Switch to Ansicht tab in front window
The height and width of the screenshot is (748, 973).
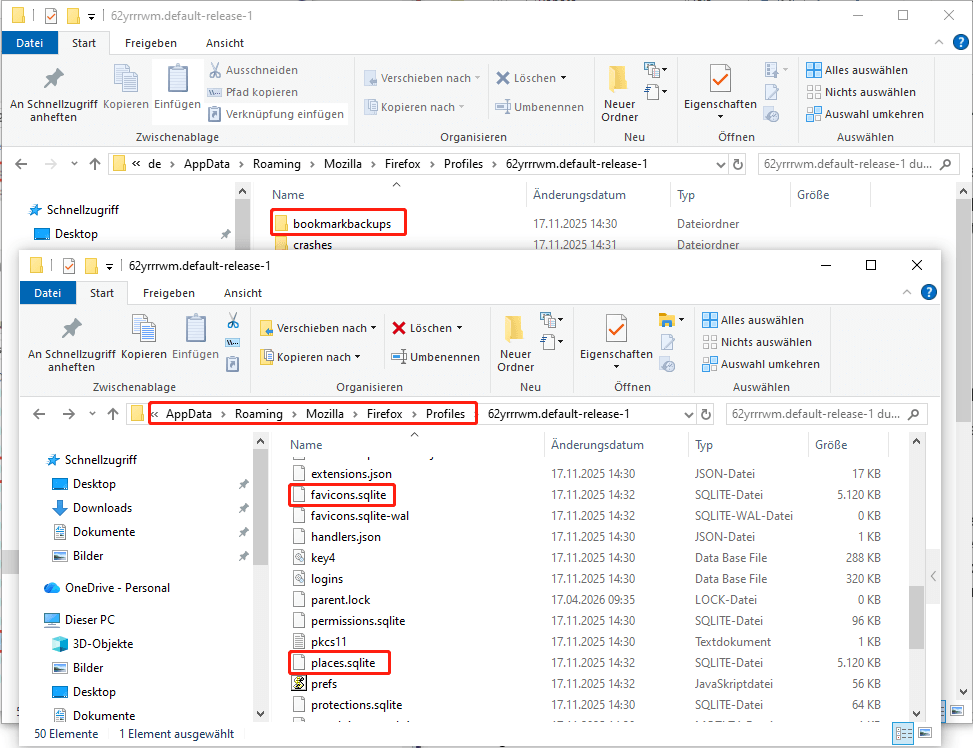[243, 293]
